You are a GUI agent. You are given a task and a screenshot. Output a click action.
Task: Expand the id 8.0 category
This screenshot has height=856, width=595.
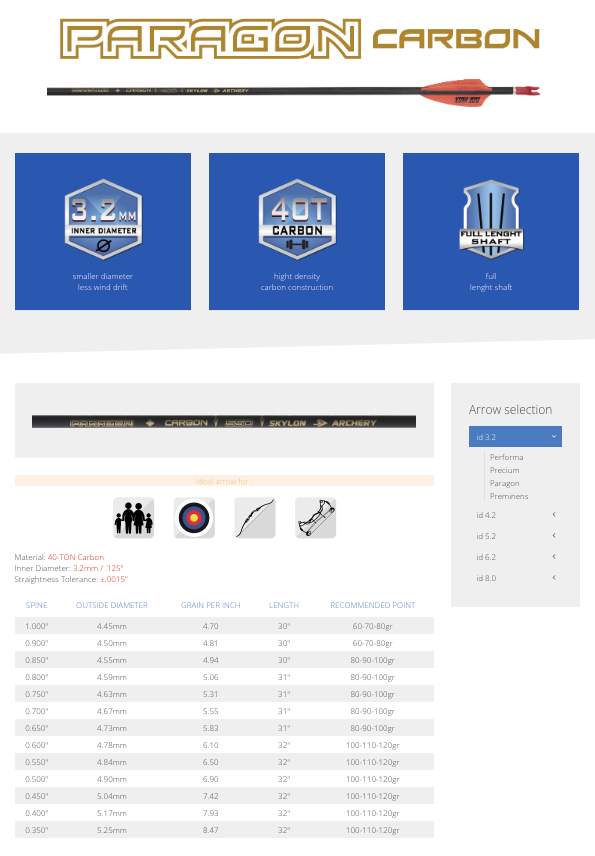(x=515, y=578)
